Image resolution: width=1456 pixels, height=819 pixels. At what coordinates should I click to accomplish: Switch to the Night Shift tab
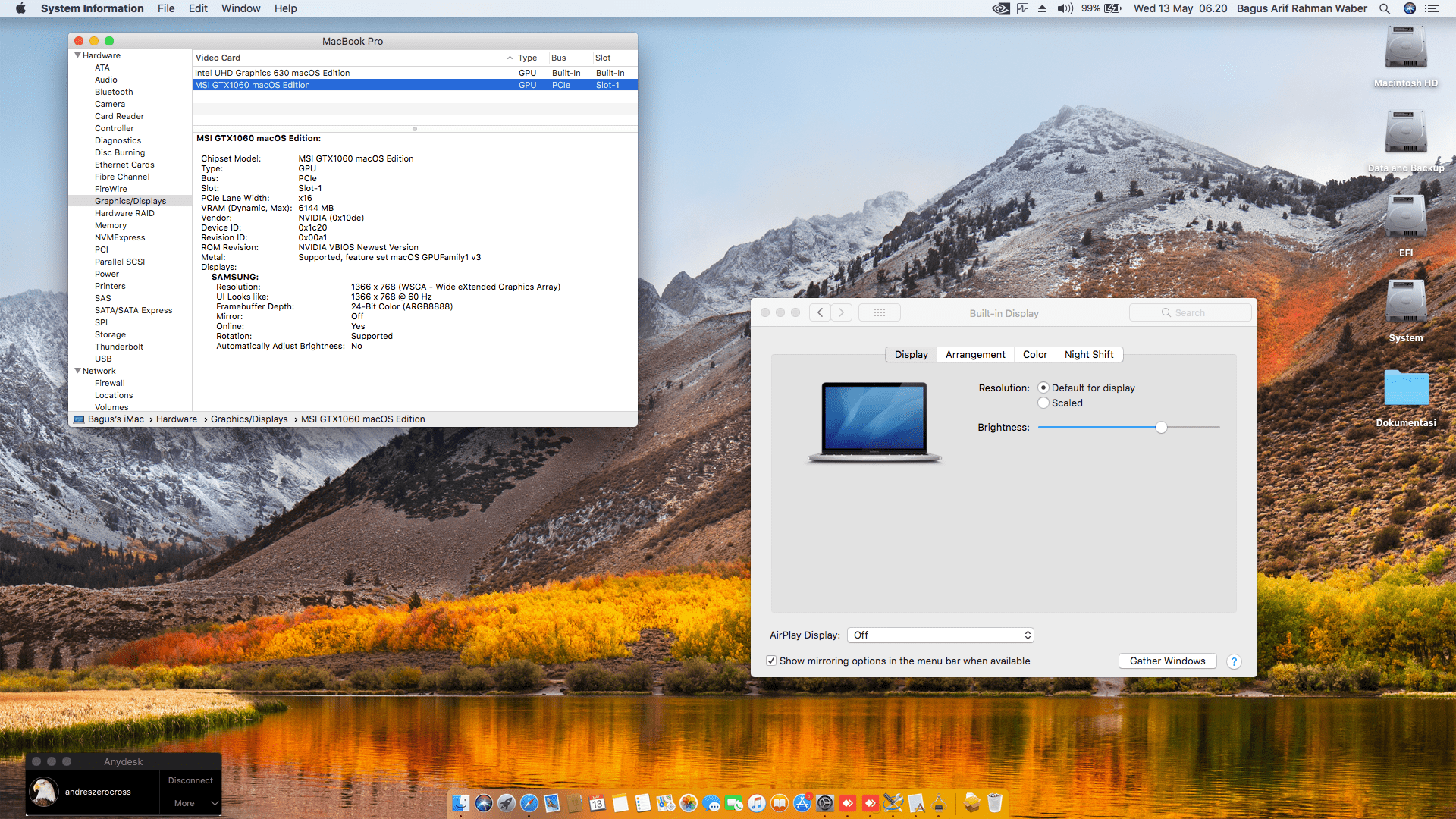click(1088, 354)
